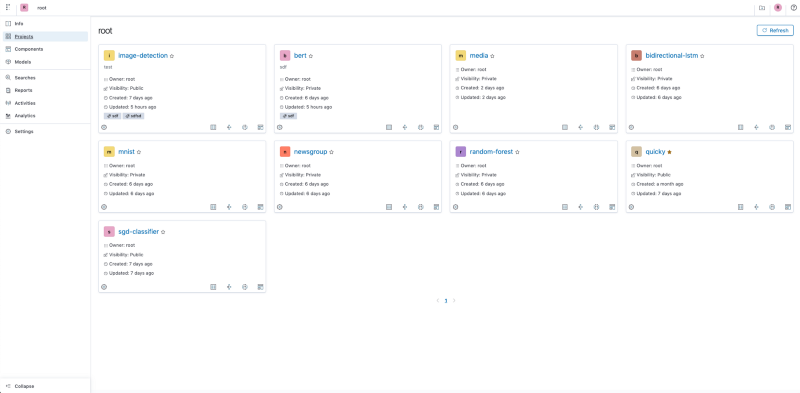This screenshot has height=393, width=800.
Task: Open dashboard icon on sgd-classifier card
Action: click(x=260, y=287)
